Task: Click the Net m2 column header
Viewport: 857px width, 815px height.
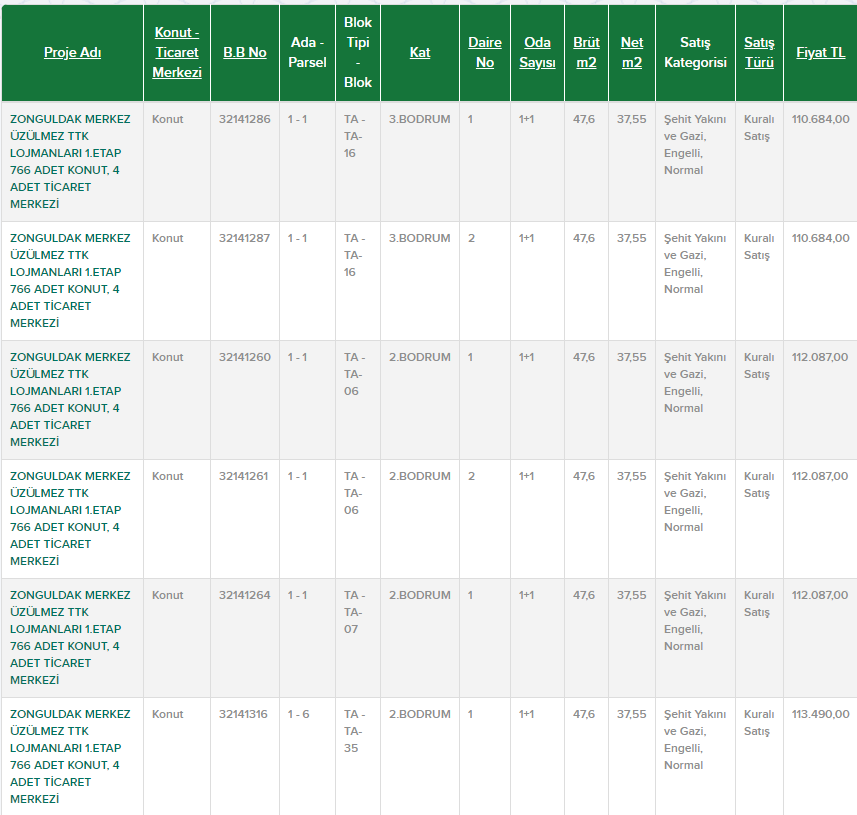Action: pyautogui.click(x=632, y=53)
